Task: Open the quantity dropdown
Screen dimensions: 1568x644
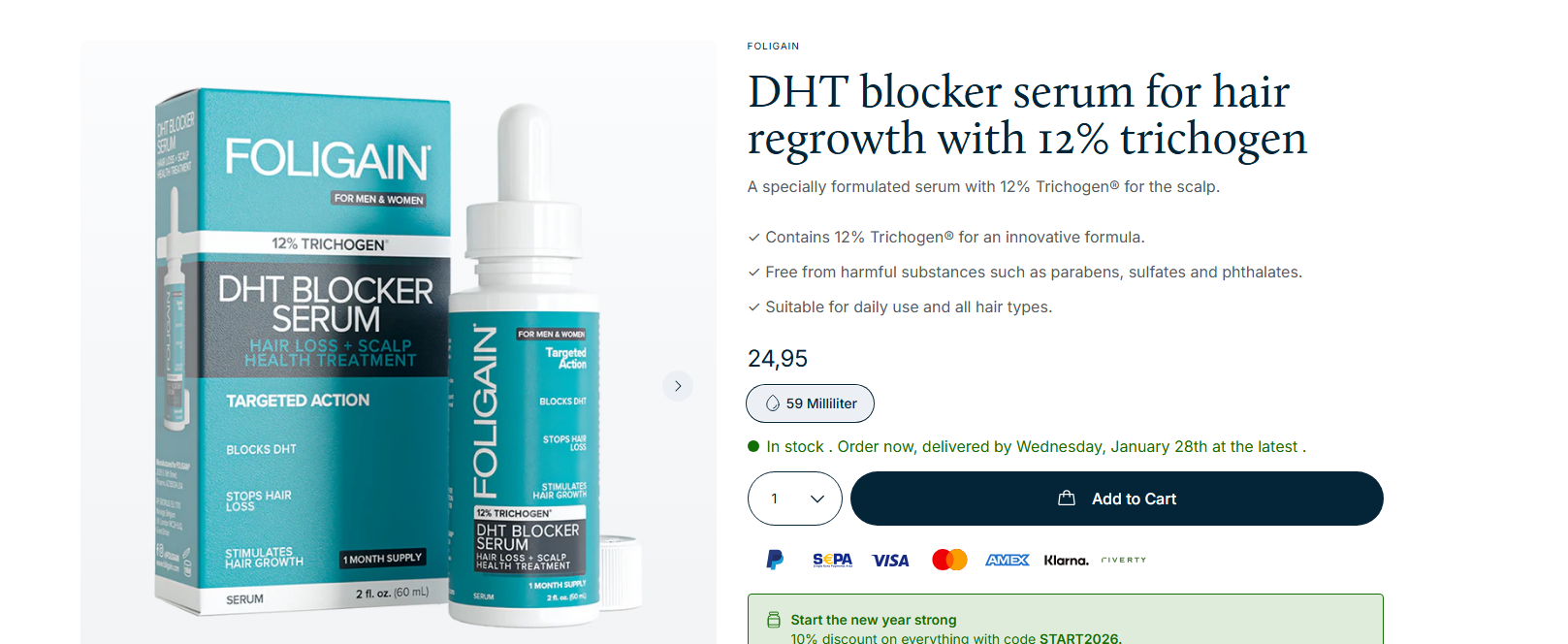Action: 795,499
